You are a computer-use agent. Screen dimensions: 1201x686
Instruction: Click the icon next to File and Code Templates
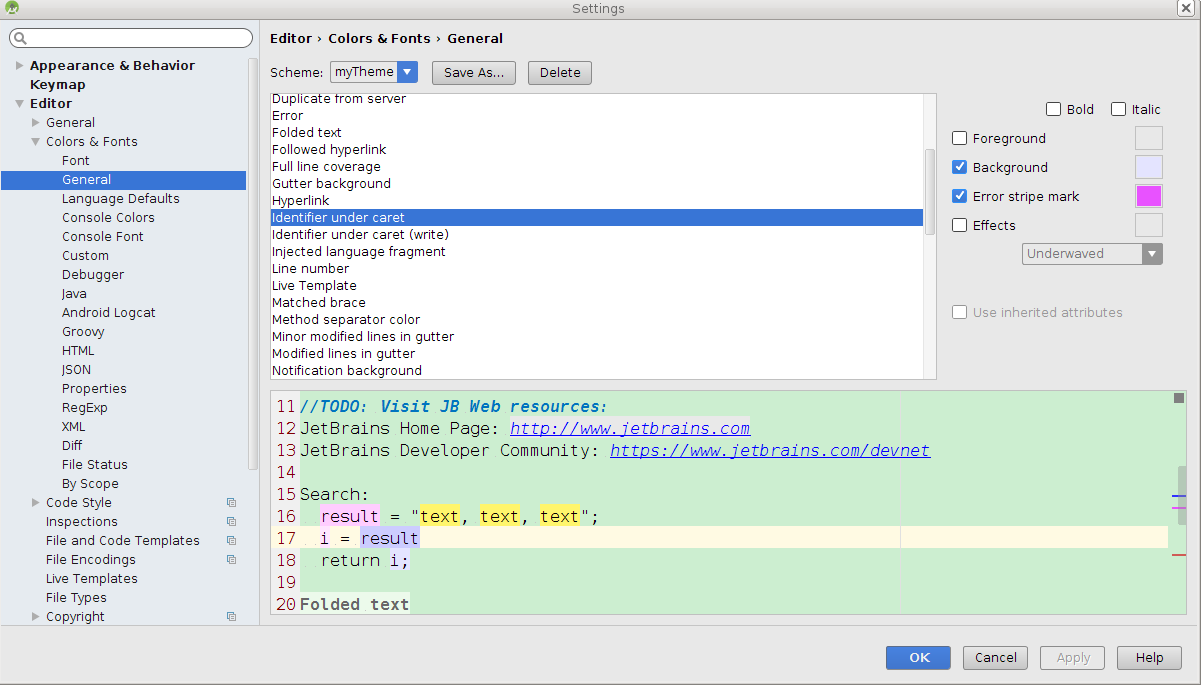231,540
